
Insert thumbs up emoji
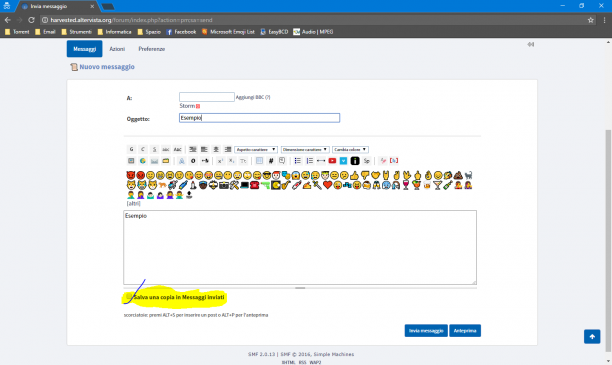[x=354, y=175]
